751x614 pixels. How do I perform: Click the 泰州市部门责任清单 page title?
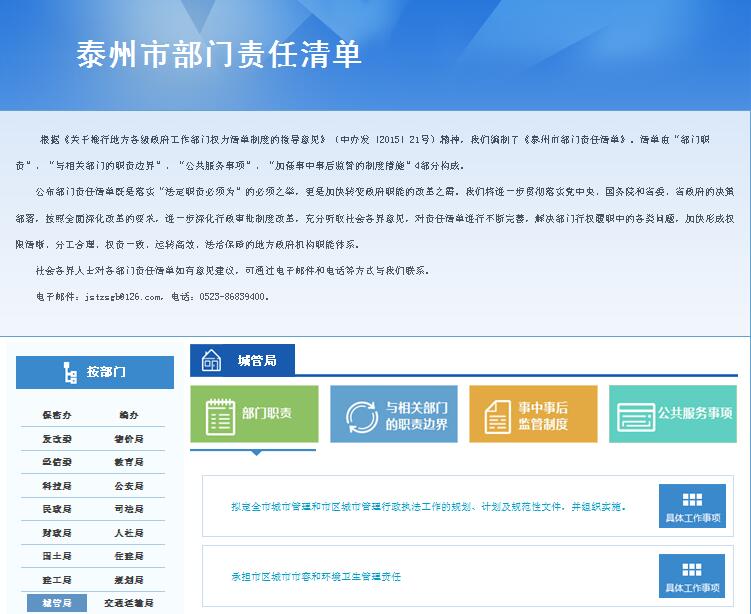(x=219, y=54)
